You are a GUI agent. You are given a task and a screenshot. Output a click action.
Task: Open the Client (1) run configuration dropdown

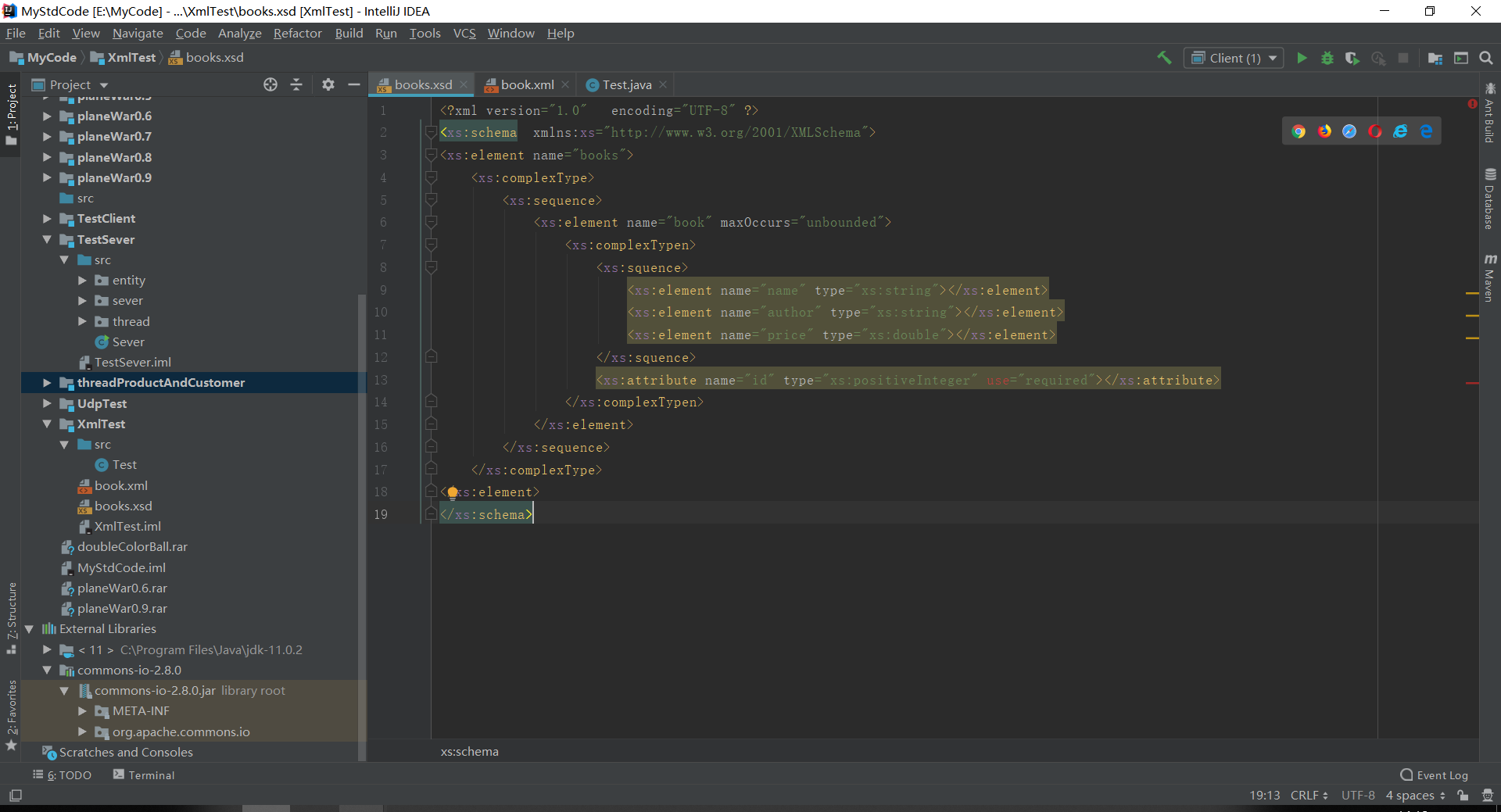point(1234,58)
